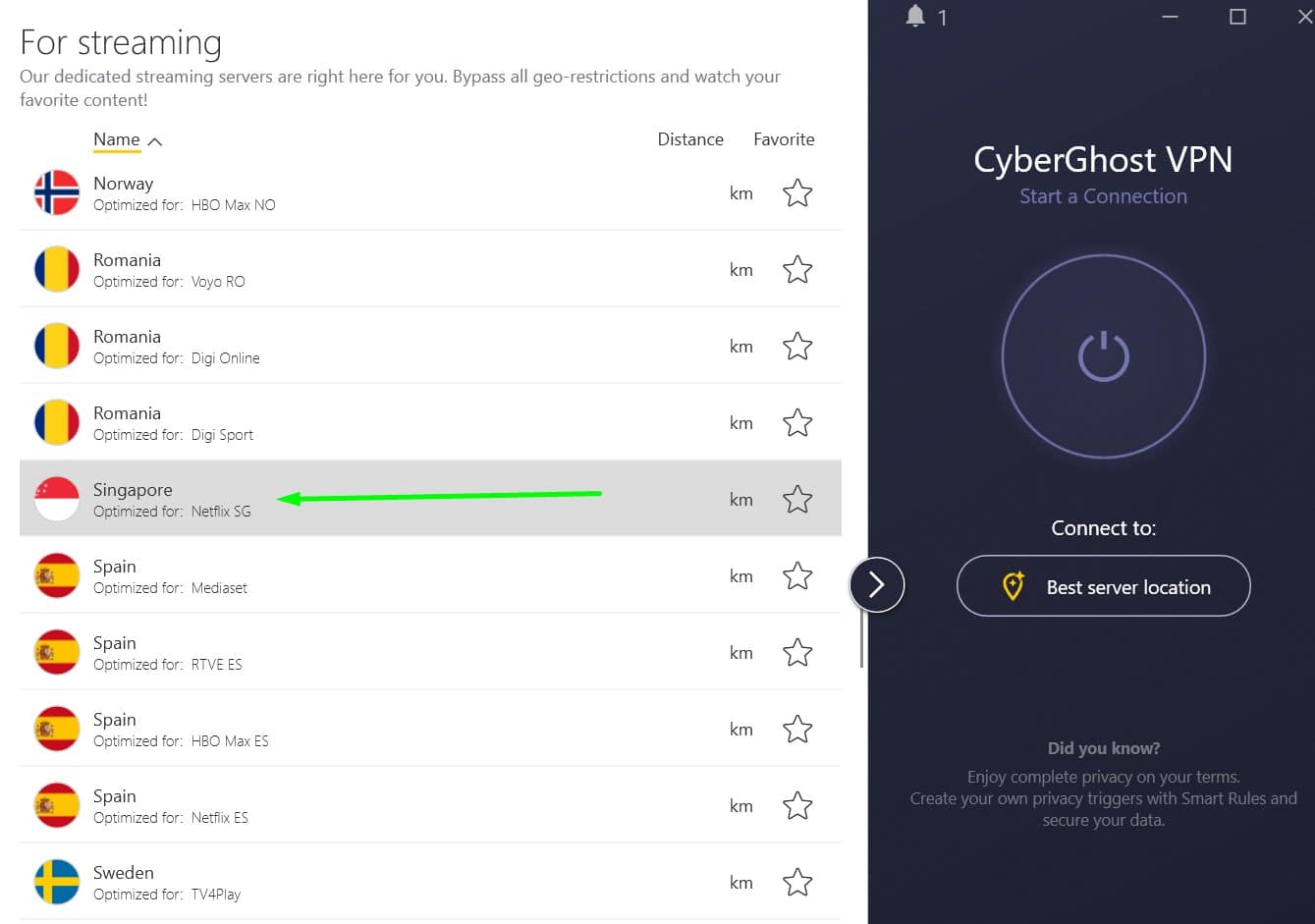Add Spain RTVE ES to favorites
This screenshot has width=1315, height=924.
[797, 652]
